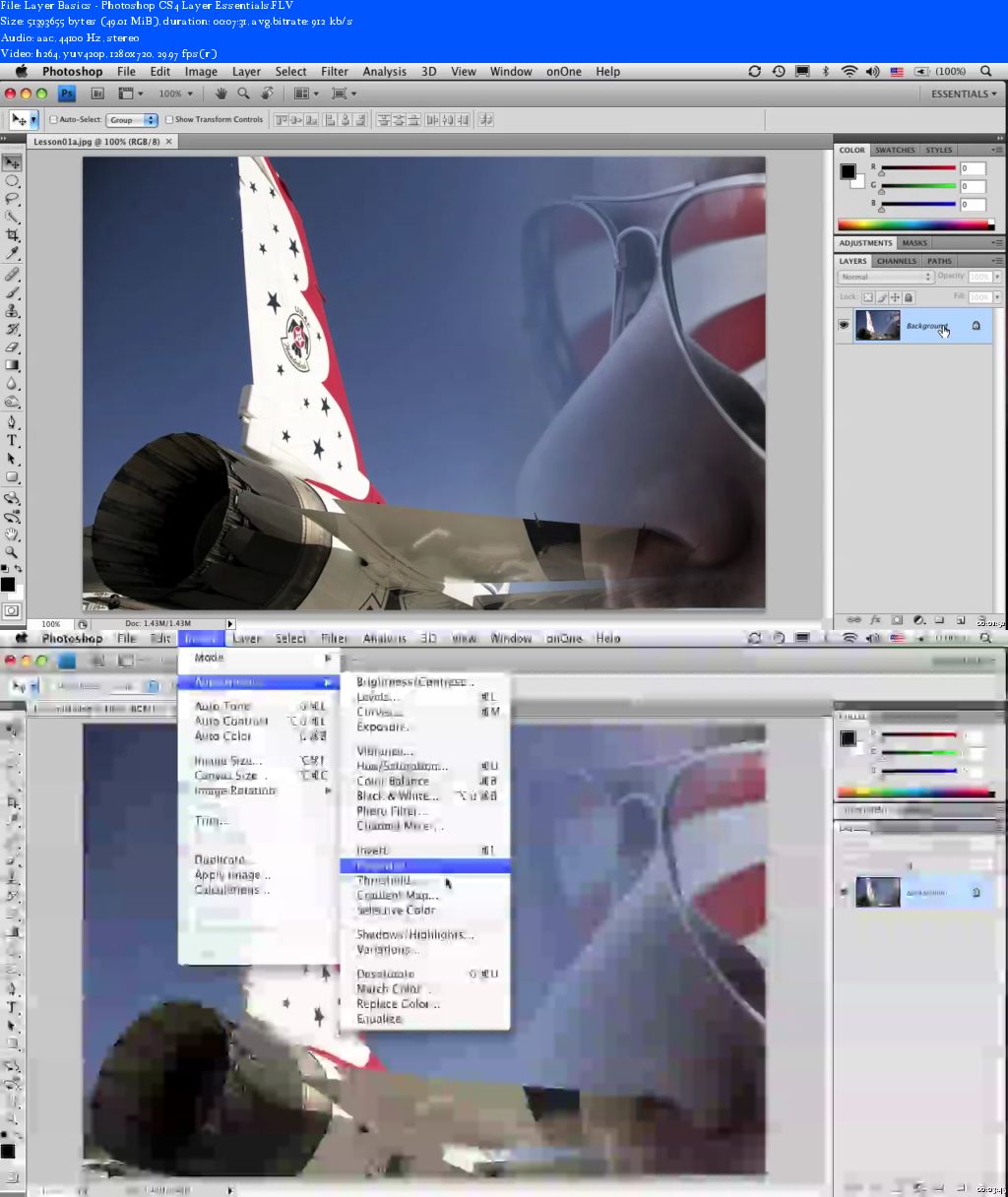The height and width of the screenshot is (1197, 1008).
Task: Open the ESSENTIALS workspace switcher in upper frame
Action: point(964,94)
